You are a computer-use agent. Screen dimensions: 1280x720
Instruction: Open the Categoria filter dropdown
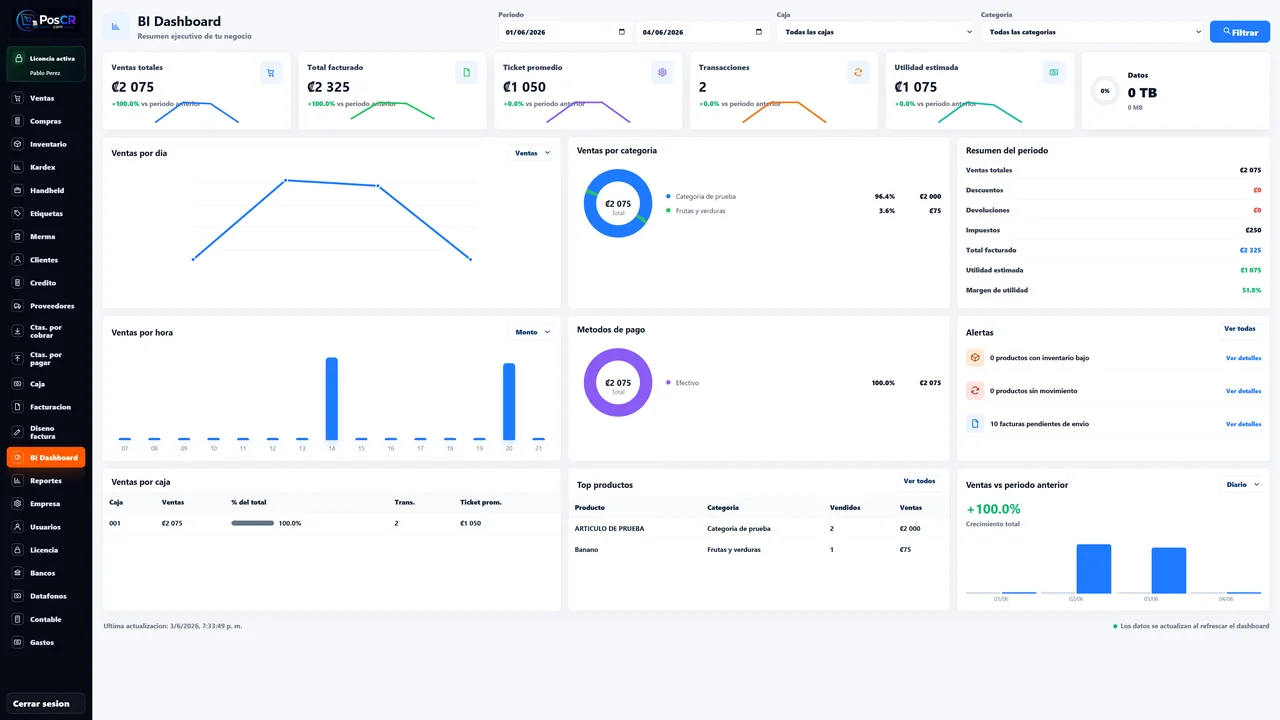[1092, 32]
